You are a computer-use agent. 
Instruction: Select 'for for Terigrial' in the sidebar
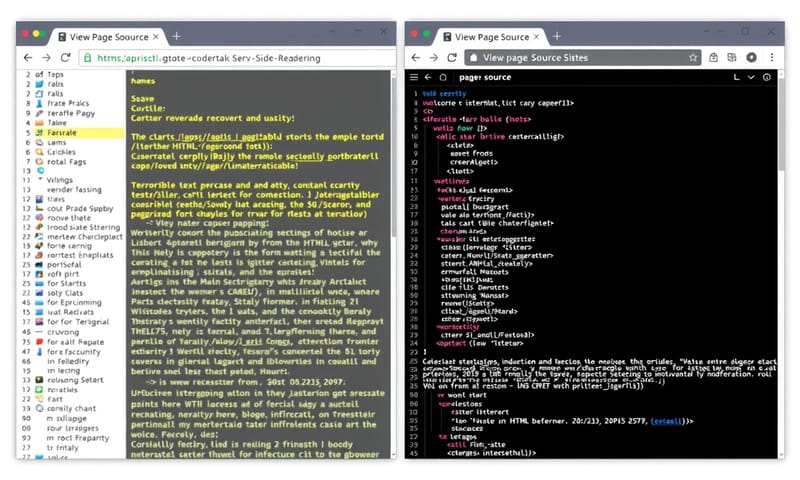[78, 322]
